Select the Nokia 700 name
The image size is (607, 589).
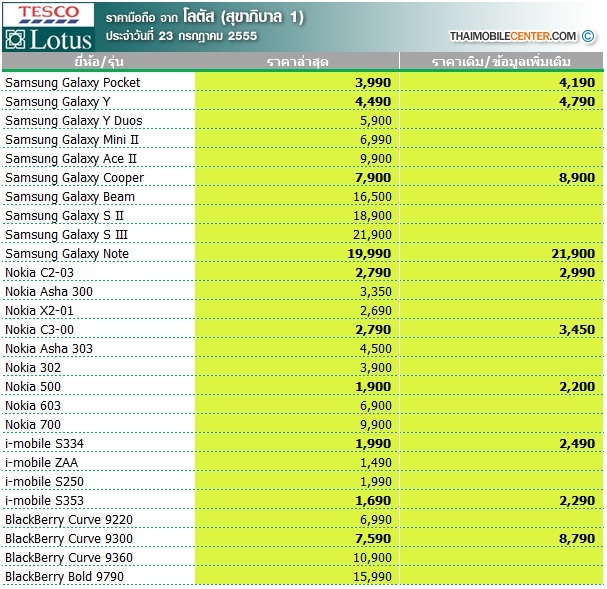pos(33,424)
